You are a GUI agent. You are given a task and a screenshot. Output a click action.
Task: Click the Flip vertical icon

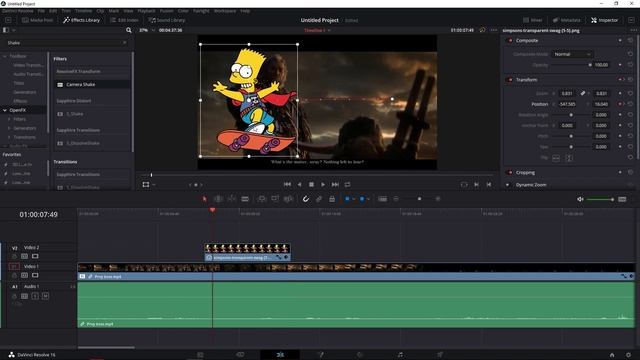pyautogui.click(x=569, y=158)
